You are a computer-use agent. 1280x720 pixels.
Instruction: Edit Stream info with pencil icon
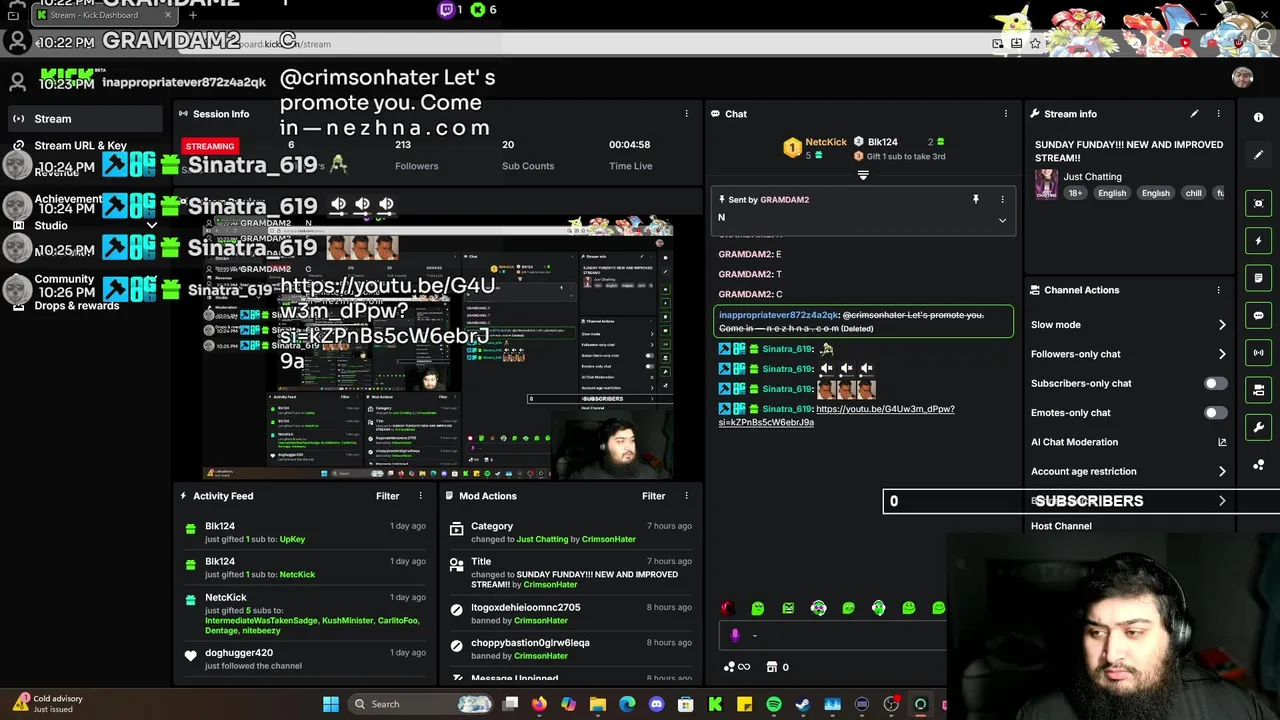coord(1194,114)
